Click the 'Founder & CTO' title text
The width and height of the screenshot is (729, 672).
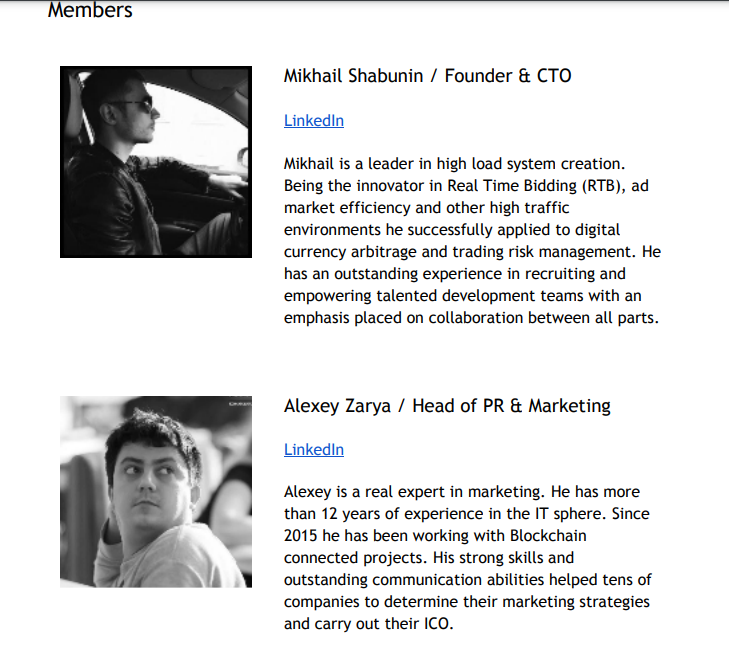[x=508, y=76]
